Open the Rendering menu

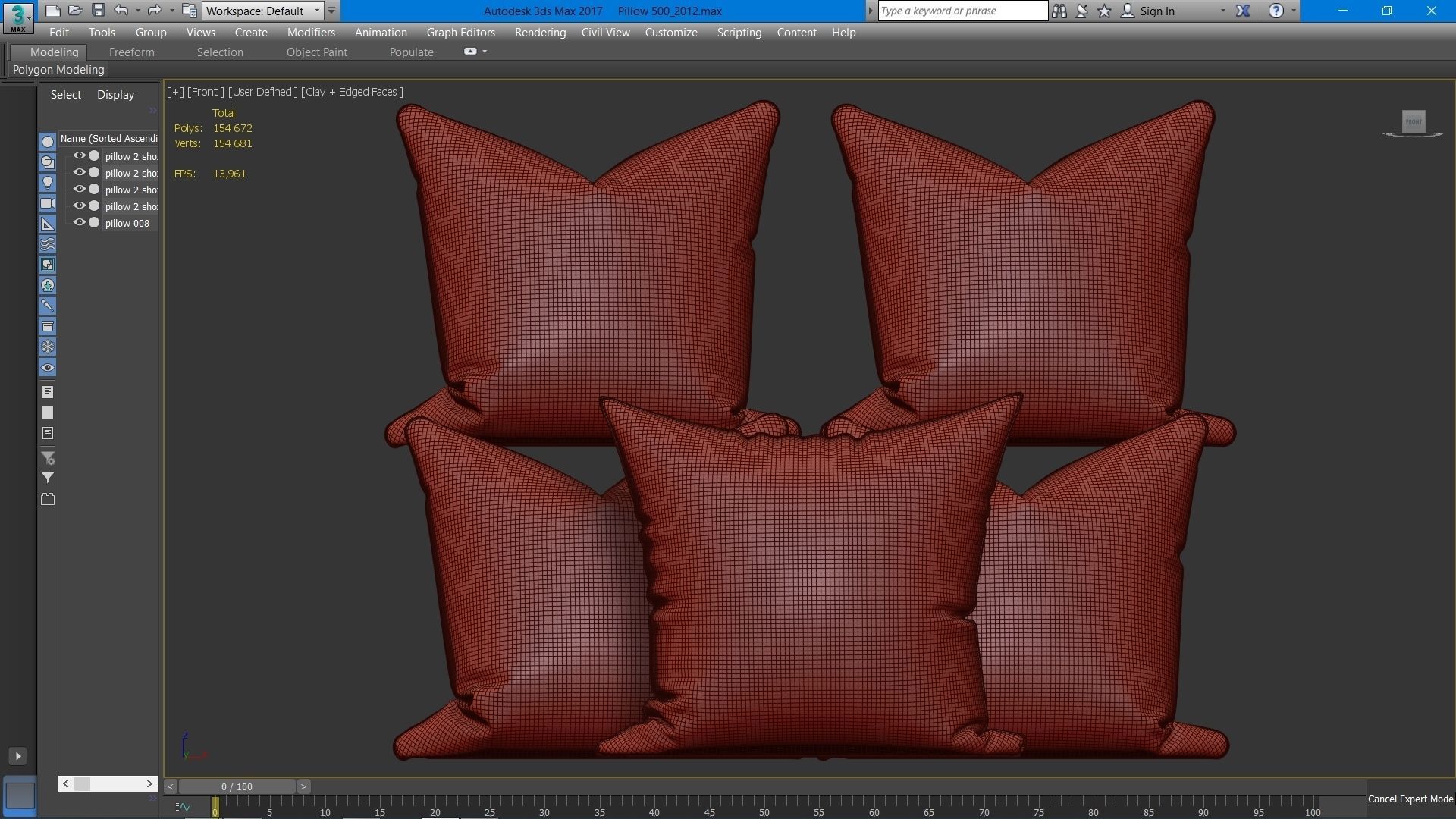click(x=539, y=33)
